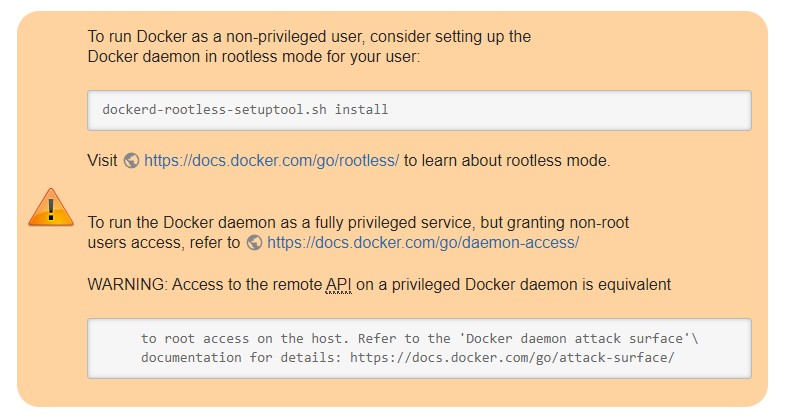Follow the docs.docker.com/go/daemon-access/ link
The height and width of the screenshot is (417, 797).
pyautogui.click(x=423, y=242)
